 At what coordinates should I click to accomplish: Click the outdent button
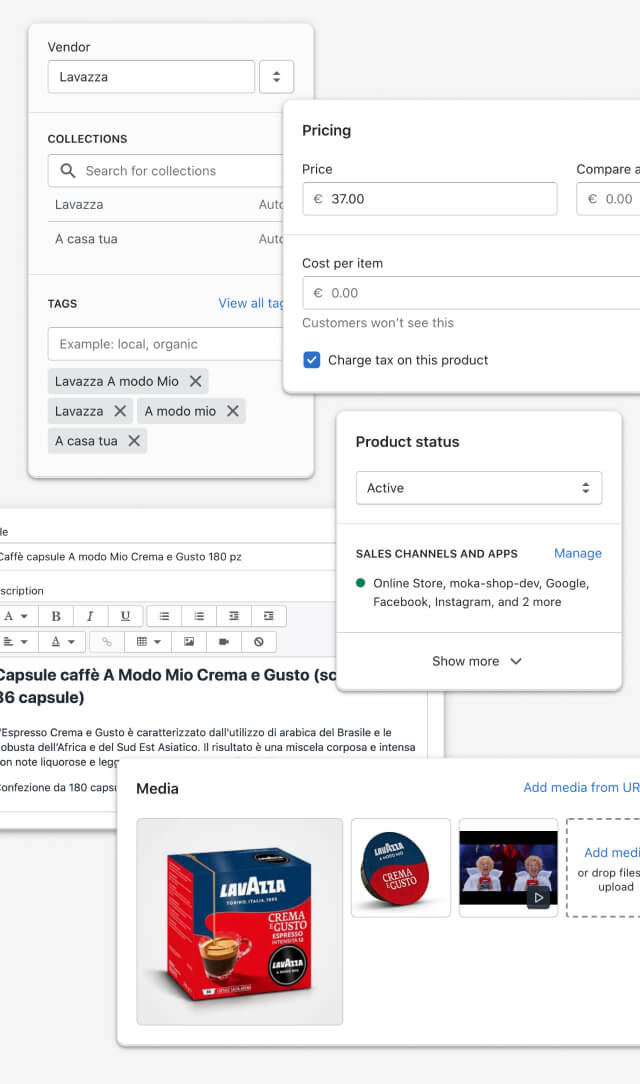pos(234,616)
